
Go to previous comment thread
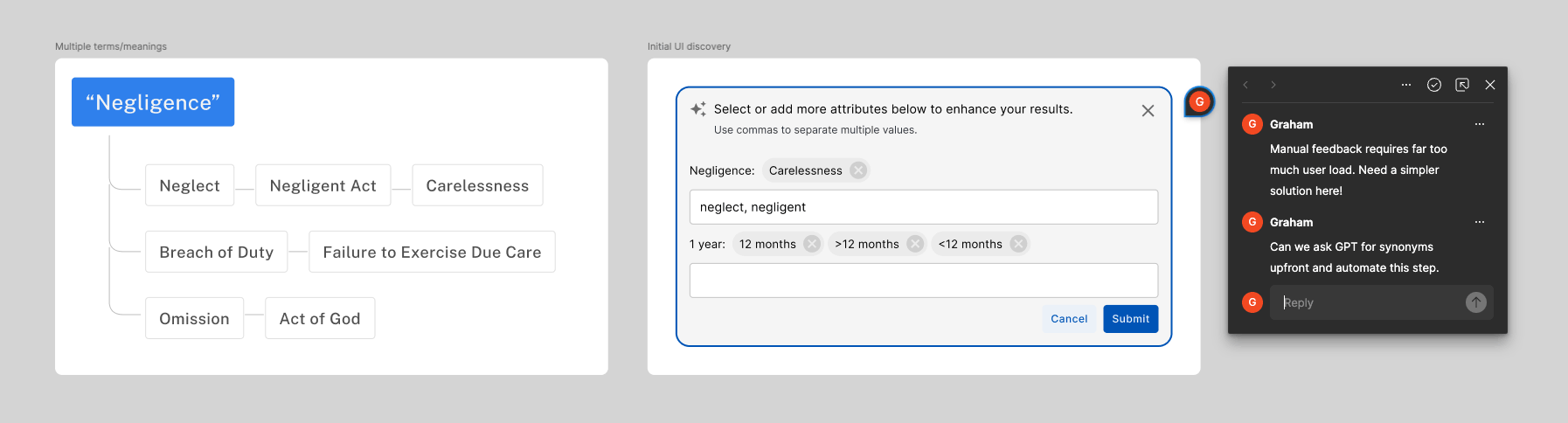1245,85
